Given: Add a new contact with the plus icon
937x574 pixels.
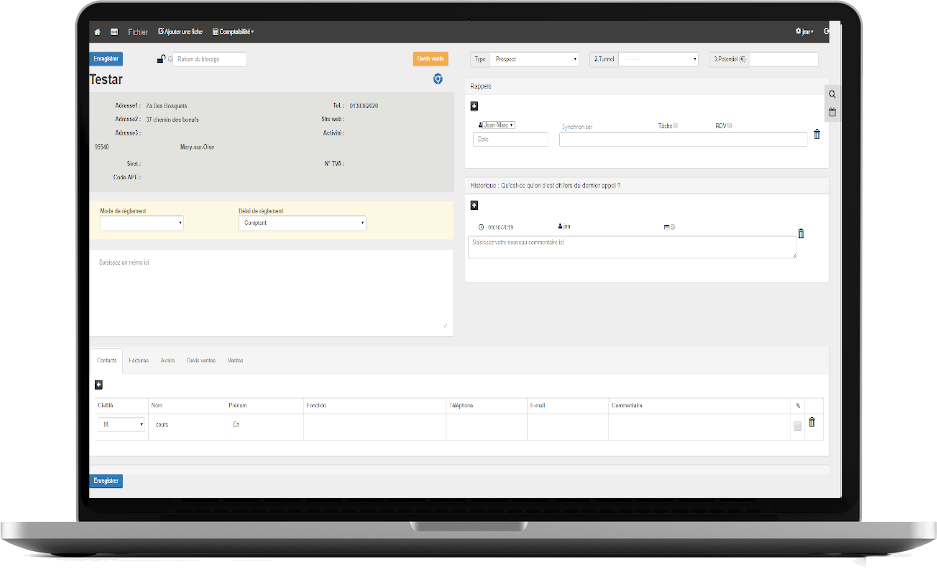Looking at the screenshot, I should pyautogui.click(x=99, y=384).
